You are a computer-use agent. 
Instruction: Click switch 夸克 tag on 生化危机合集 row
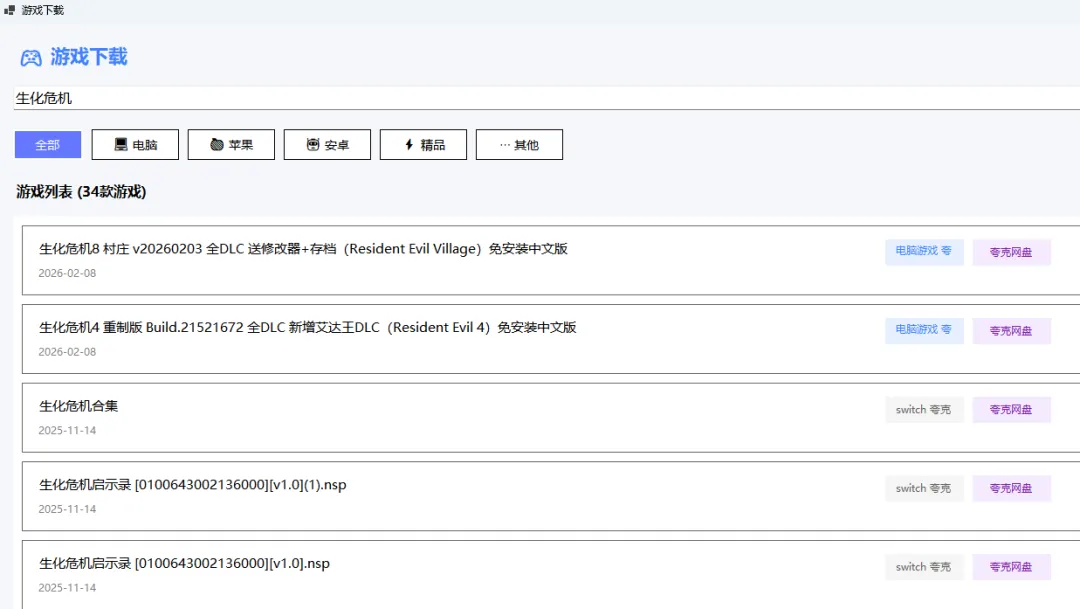[x=924, y=409]
